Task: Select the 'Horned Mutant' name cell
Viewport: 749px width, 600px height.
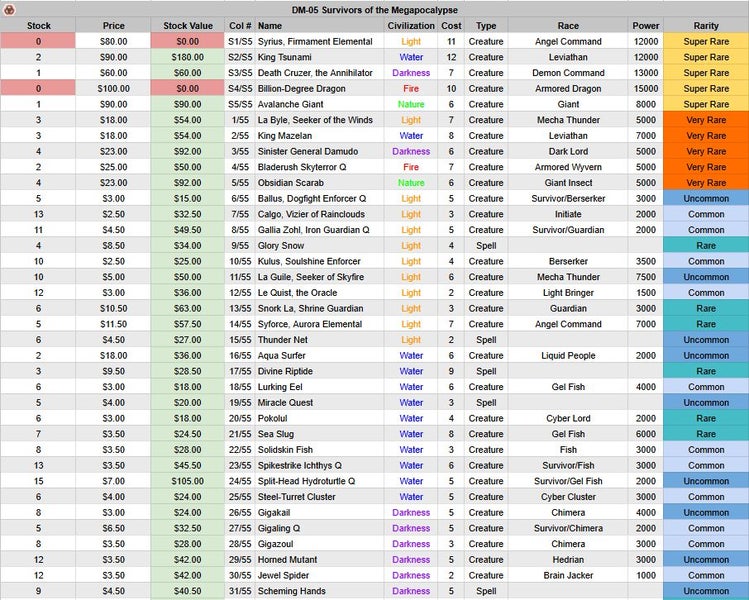Action: [320, 560]
